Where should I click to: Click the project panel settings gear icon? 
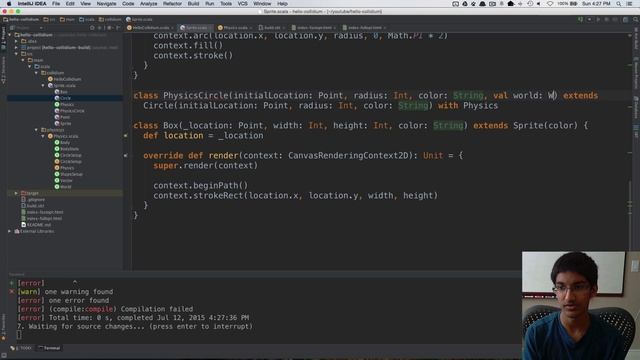[109, 28]
